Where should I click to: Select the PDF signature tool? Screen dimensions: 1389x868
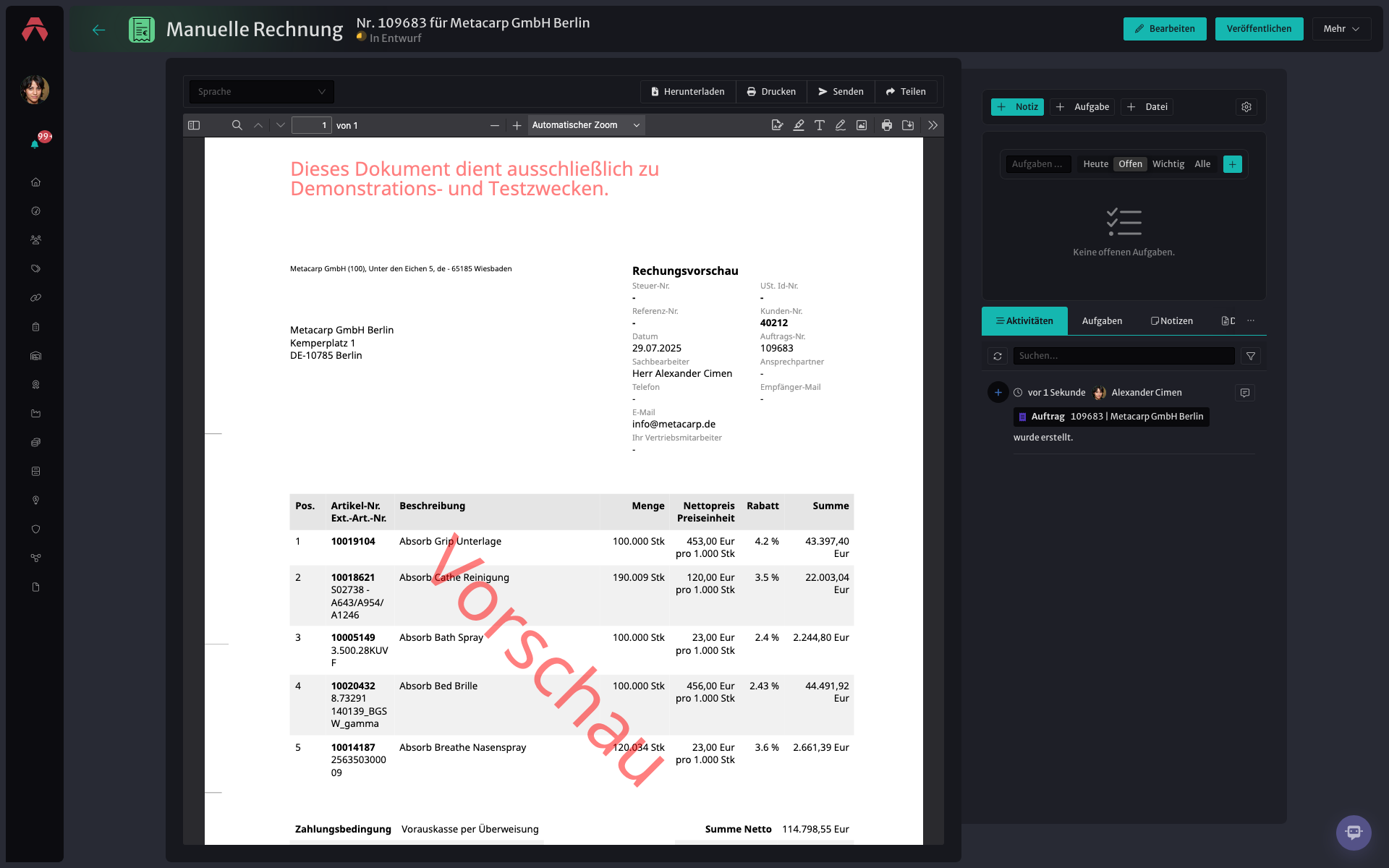pyautogui.click(x=777, y=125)
